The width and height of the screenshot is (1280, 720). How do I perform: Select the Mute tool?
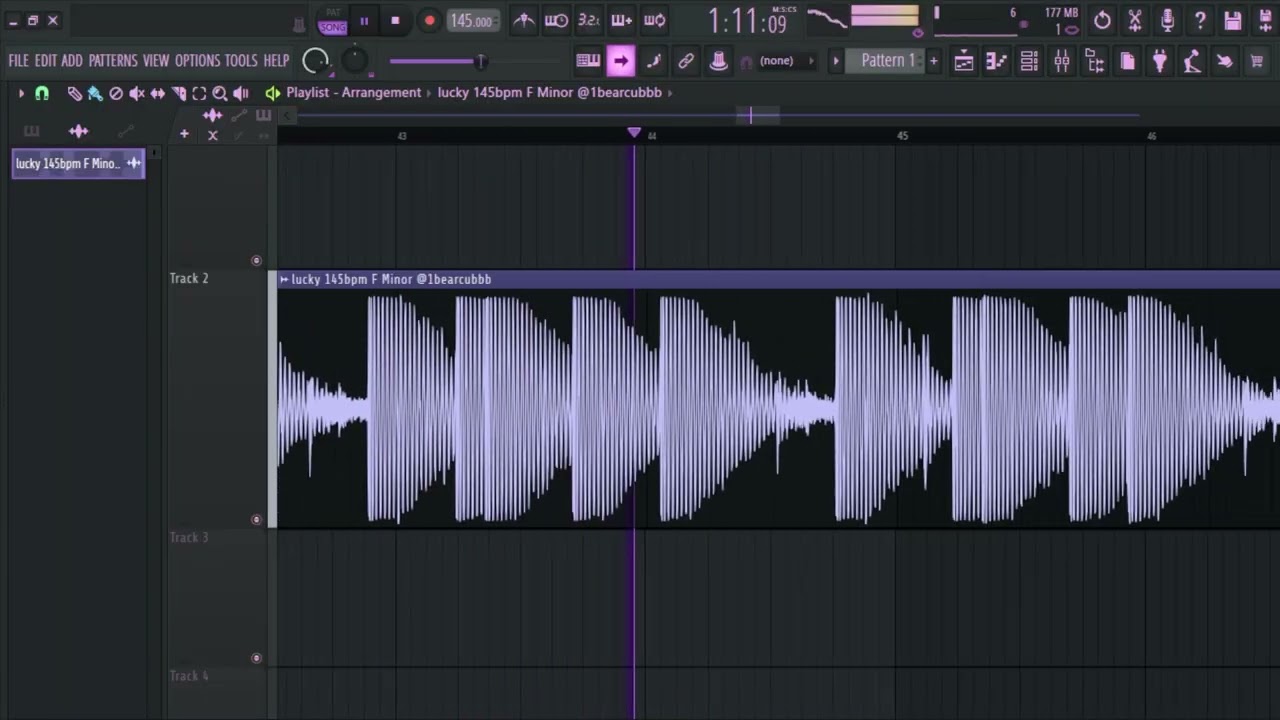(x=137, y=93)
